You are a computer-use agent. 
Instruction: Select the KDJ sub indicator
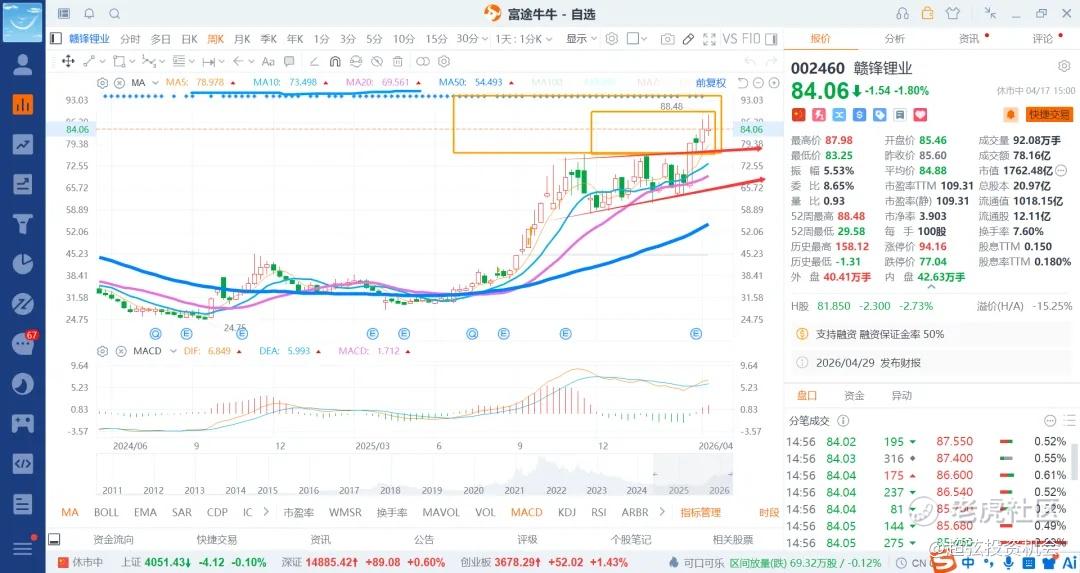pos(567,512)
